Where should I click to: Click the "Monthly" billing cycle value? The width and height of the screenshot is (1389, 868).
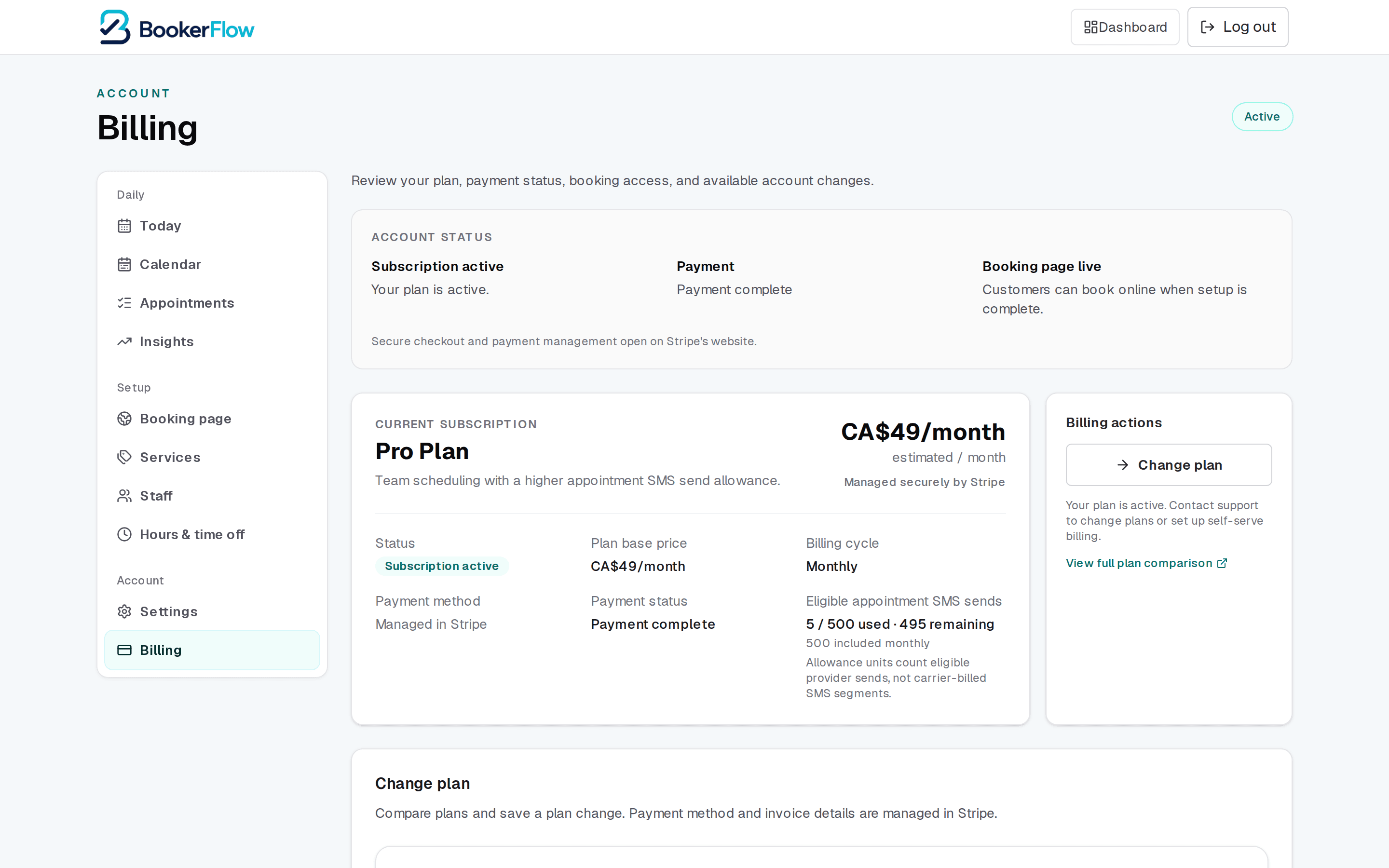coord(831,567)
